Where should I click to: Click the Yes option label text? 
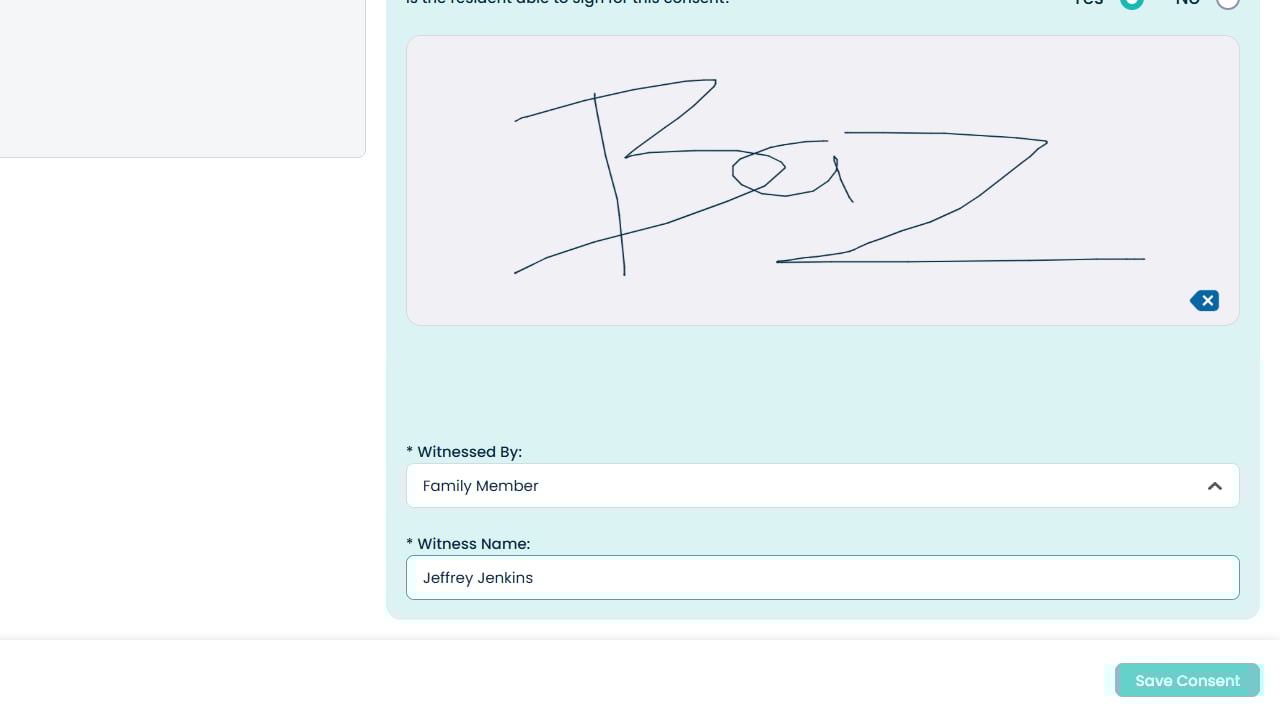coord(1089,3)
